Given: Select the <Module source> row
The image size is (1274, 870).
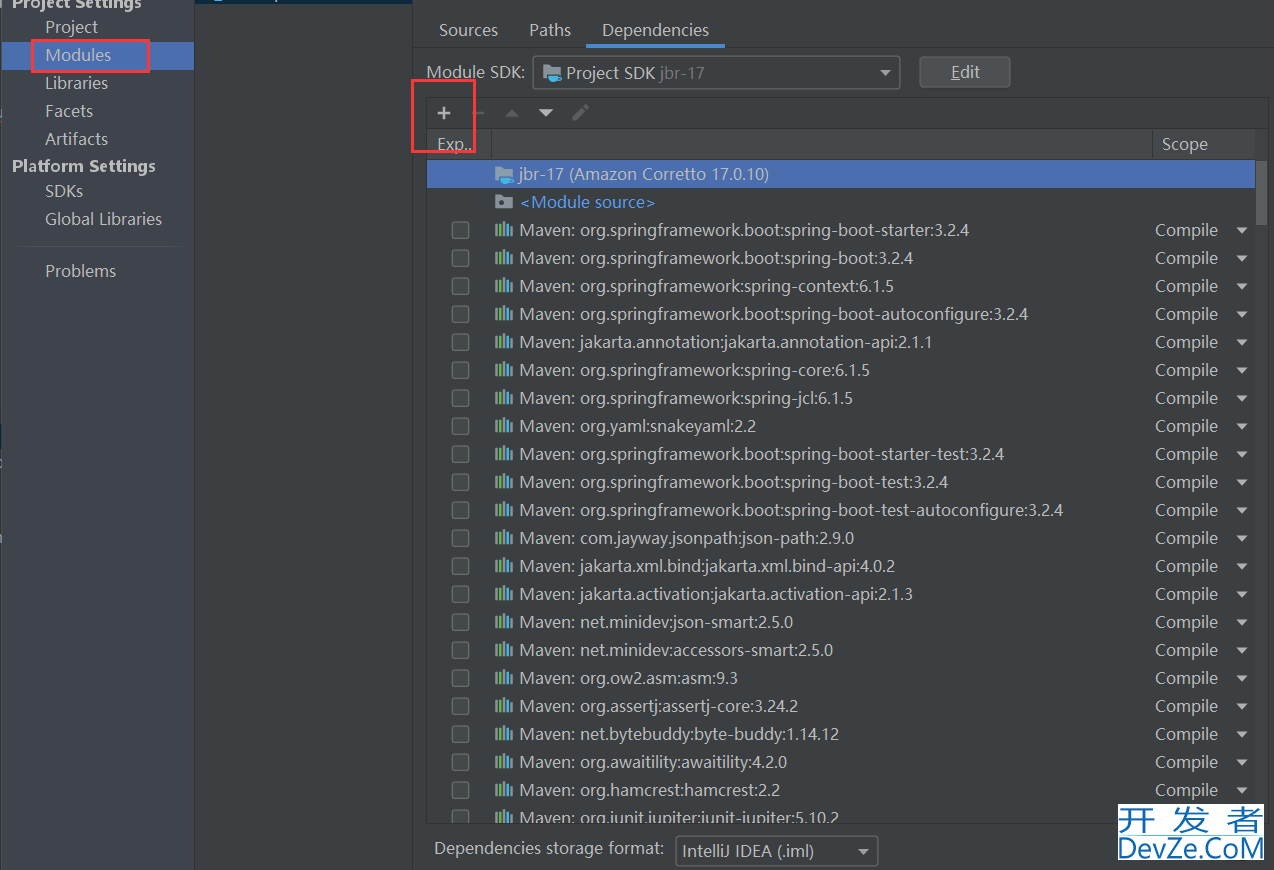Looking at the screenshot, I should [841, 202].
